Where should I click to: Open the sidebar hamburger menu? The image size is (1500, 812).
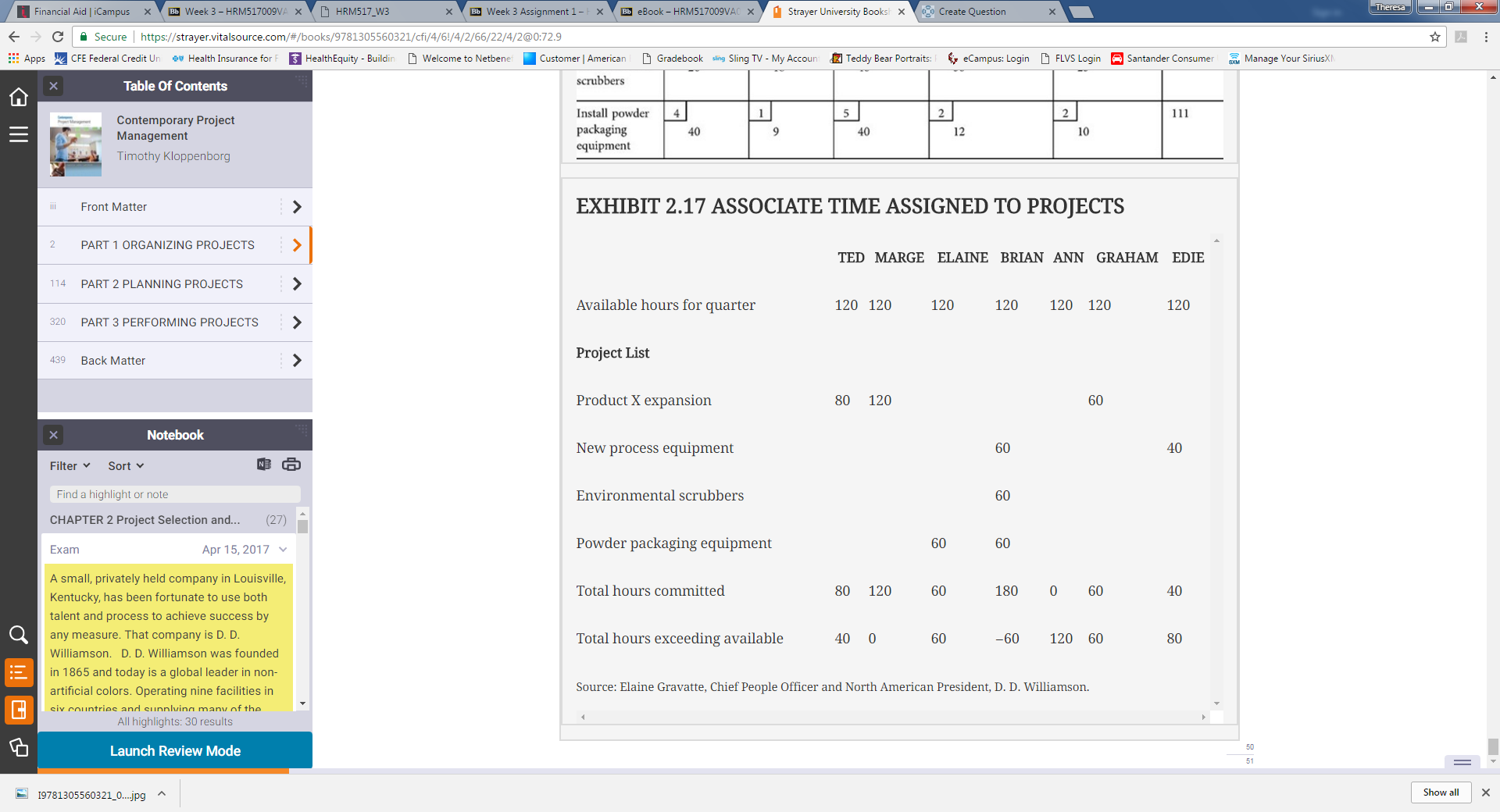coord(19,134)
